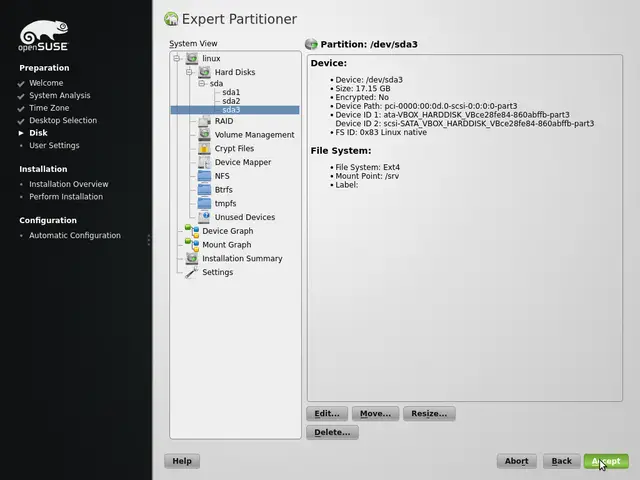
Task: Click the Settings wrench icon
Action: (192, 272)
